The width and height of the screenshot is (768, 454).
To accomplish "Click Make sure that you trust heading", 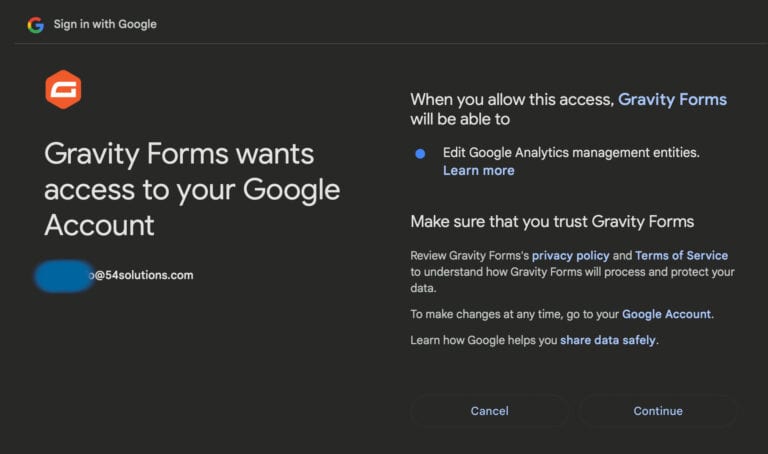I will pyautogui.click(x=552, y=221).
